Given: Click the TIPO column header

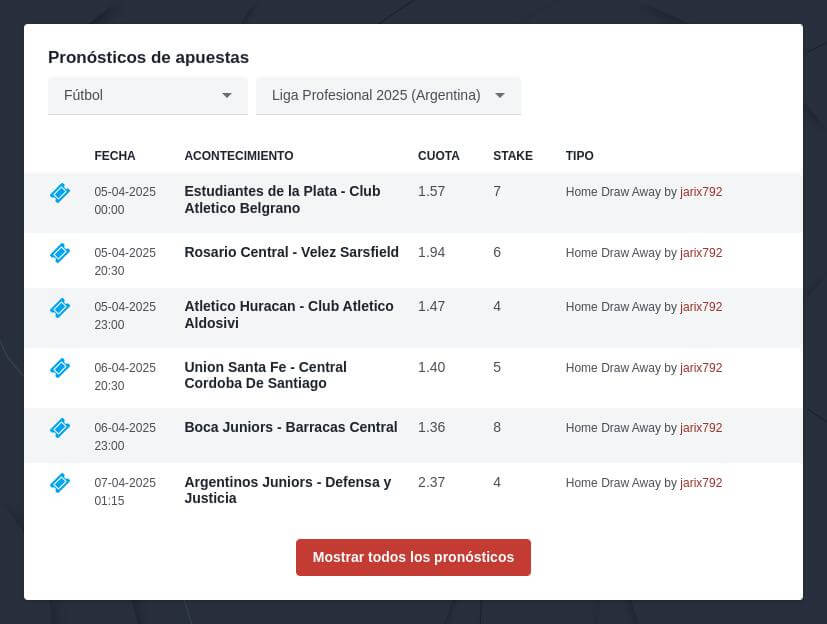Looking at the screenshot, I should click(580, 156).
